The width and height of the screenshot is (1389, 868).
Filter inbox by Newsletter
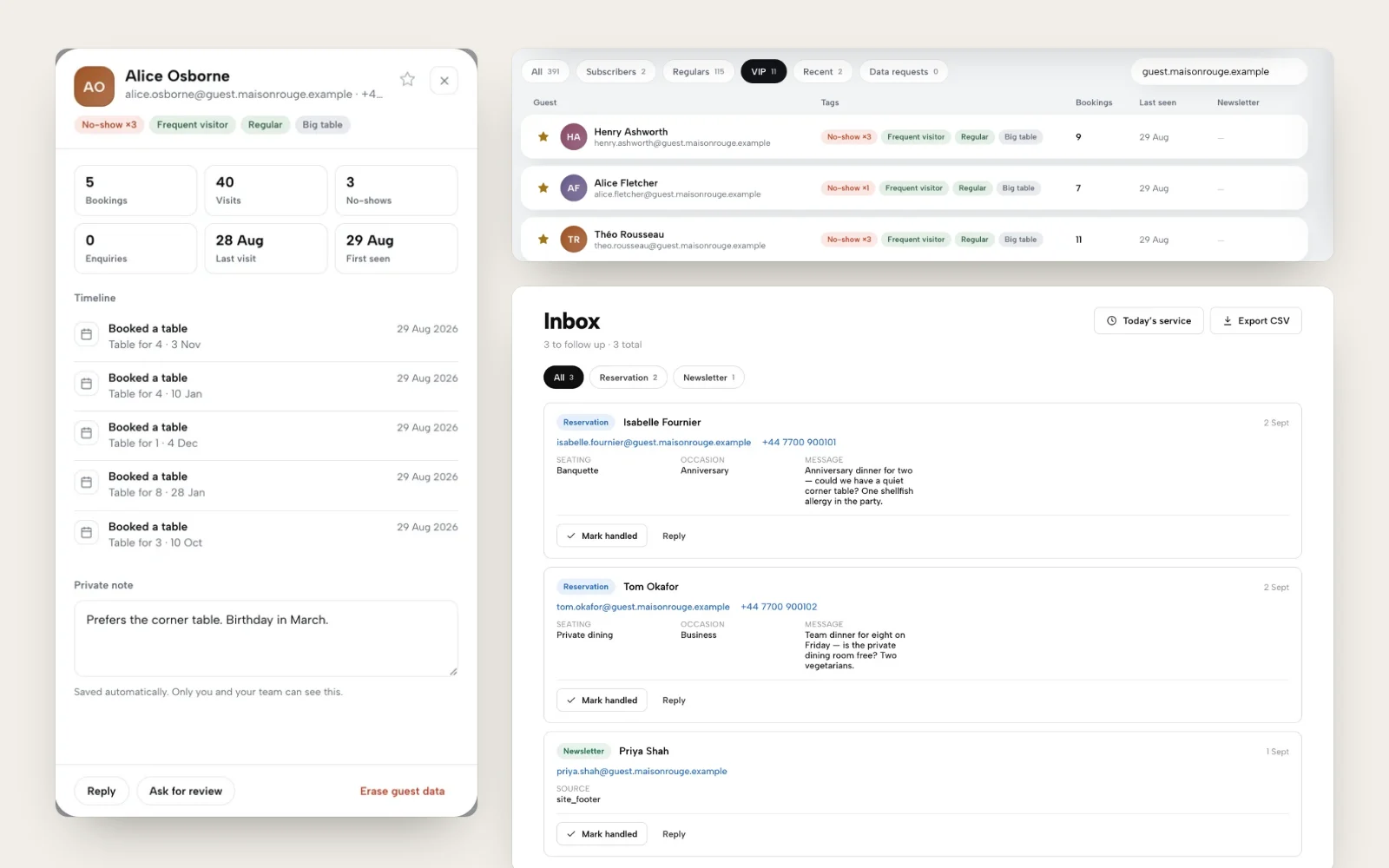(x=709, y=378)
